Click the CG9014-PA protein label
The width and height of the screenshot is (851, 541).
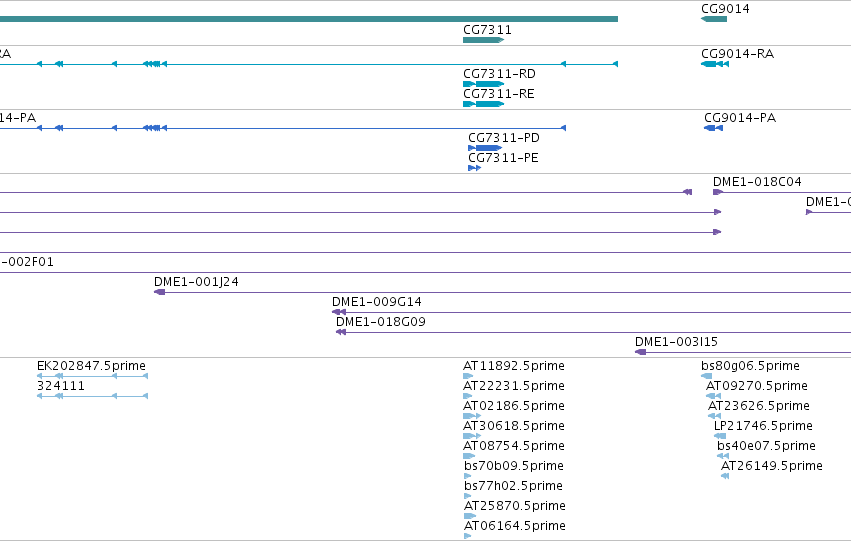coord(740,118)
